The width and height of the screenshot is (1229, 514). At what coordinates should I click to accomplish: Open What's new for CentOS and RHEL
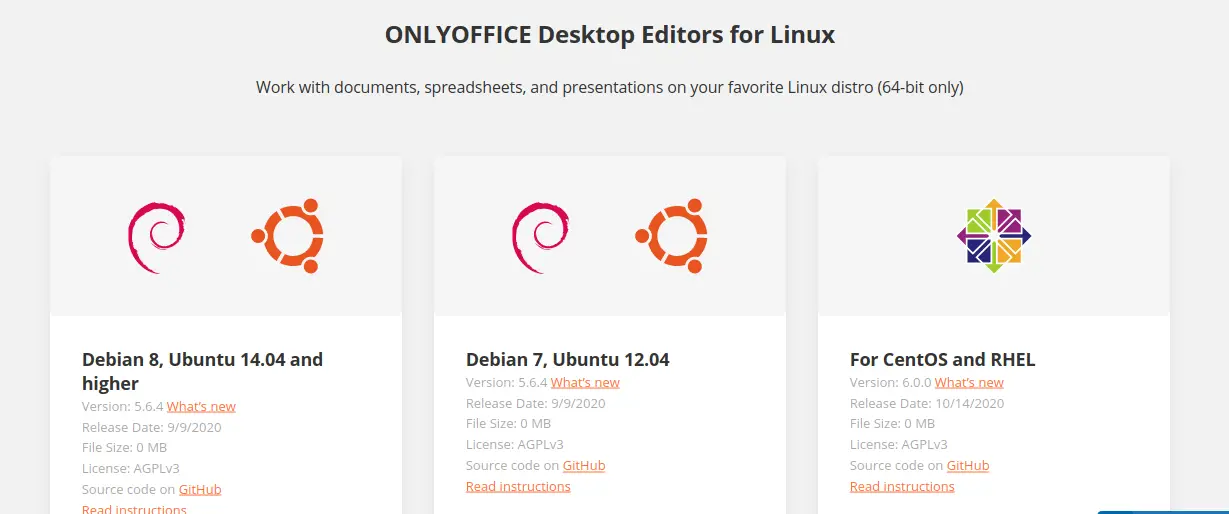pos(969,383)
